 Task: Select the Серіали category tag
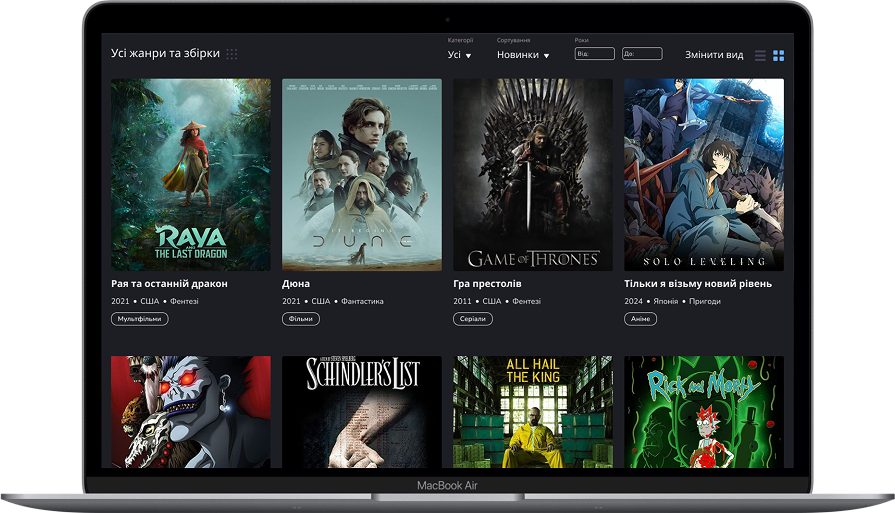click(473, 319)
